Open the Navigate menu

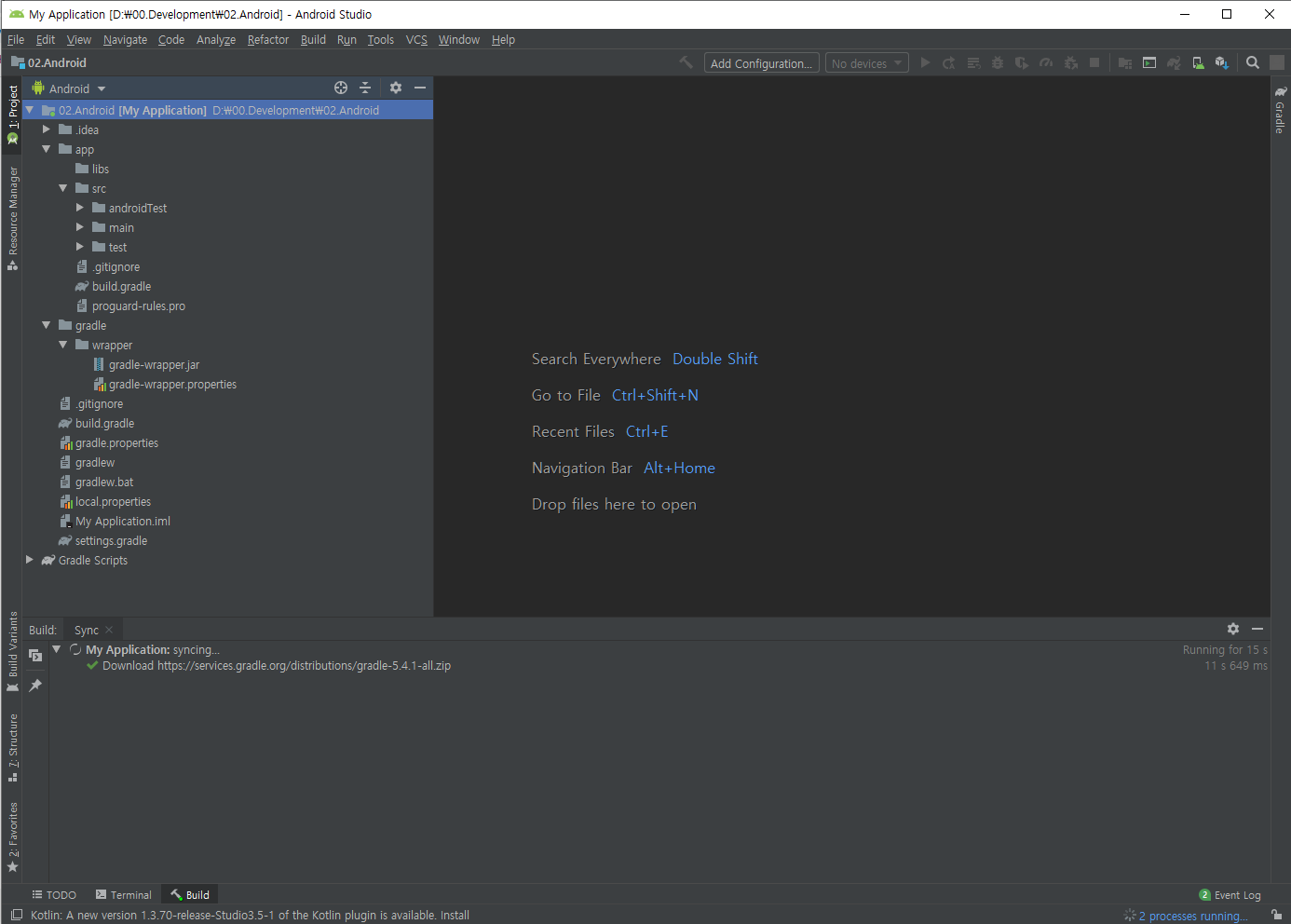click(125, 39)
